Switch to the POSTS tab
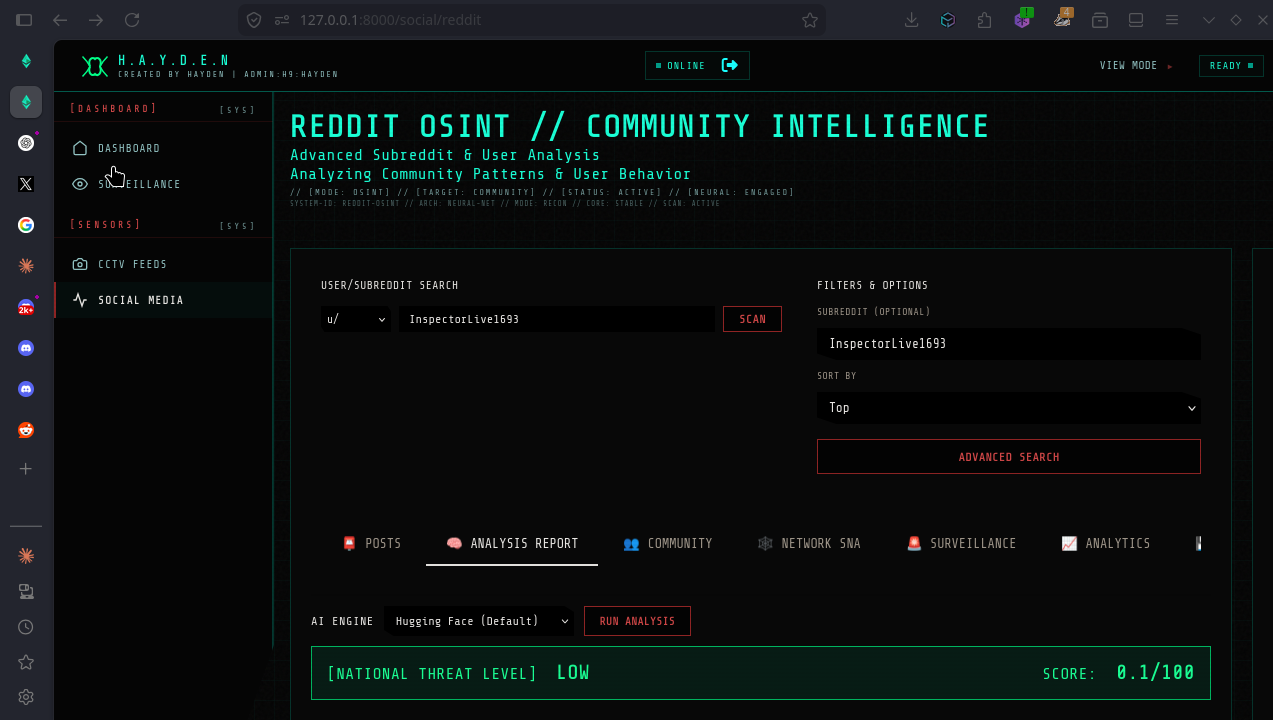 [x=371, y=544]
